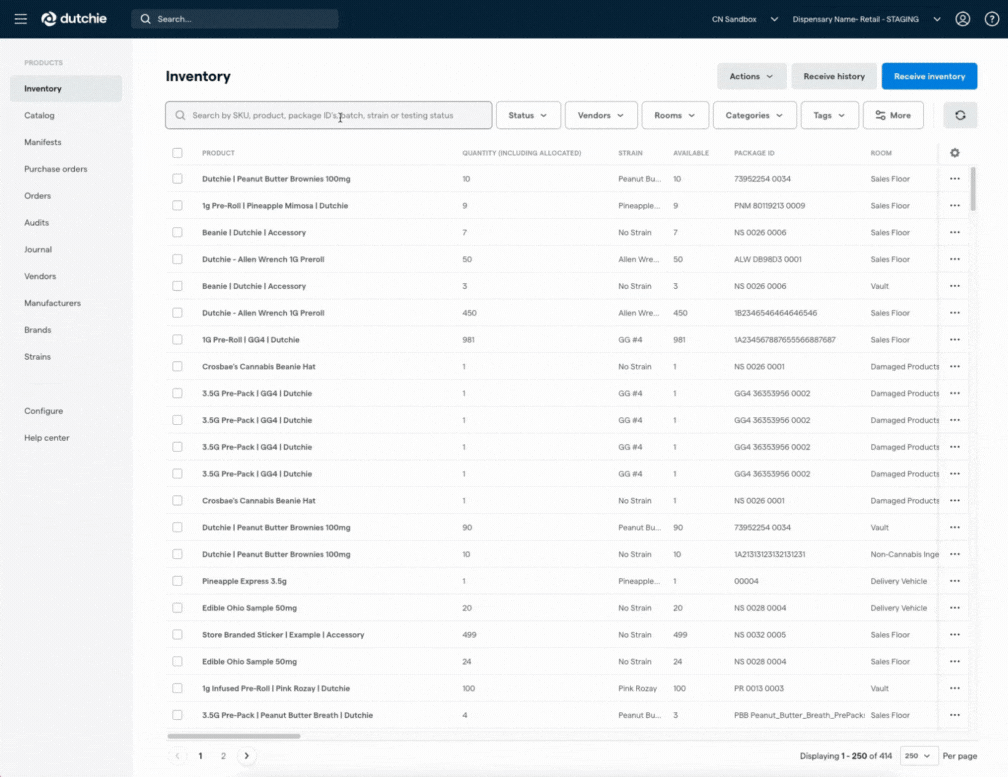Image resolution: width=1008 pixels, height=777 pixels.
Task: Open the More filters option
Action: tap(893, 115)
